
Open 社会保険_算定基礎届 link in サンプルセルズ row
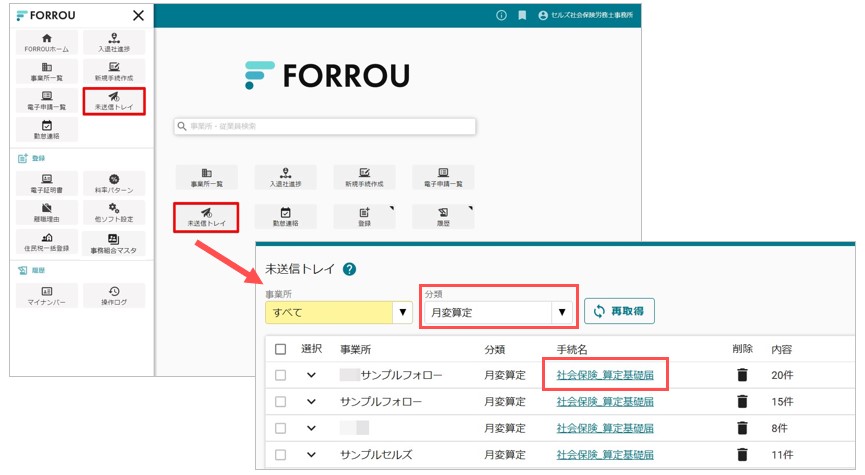tap(605, 455)
